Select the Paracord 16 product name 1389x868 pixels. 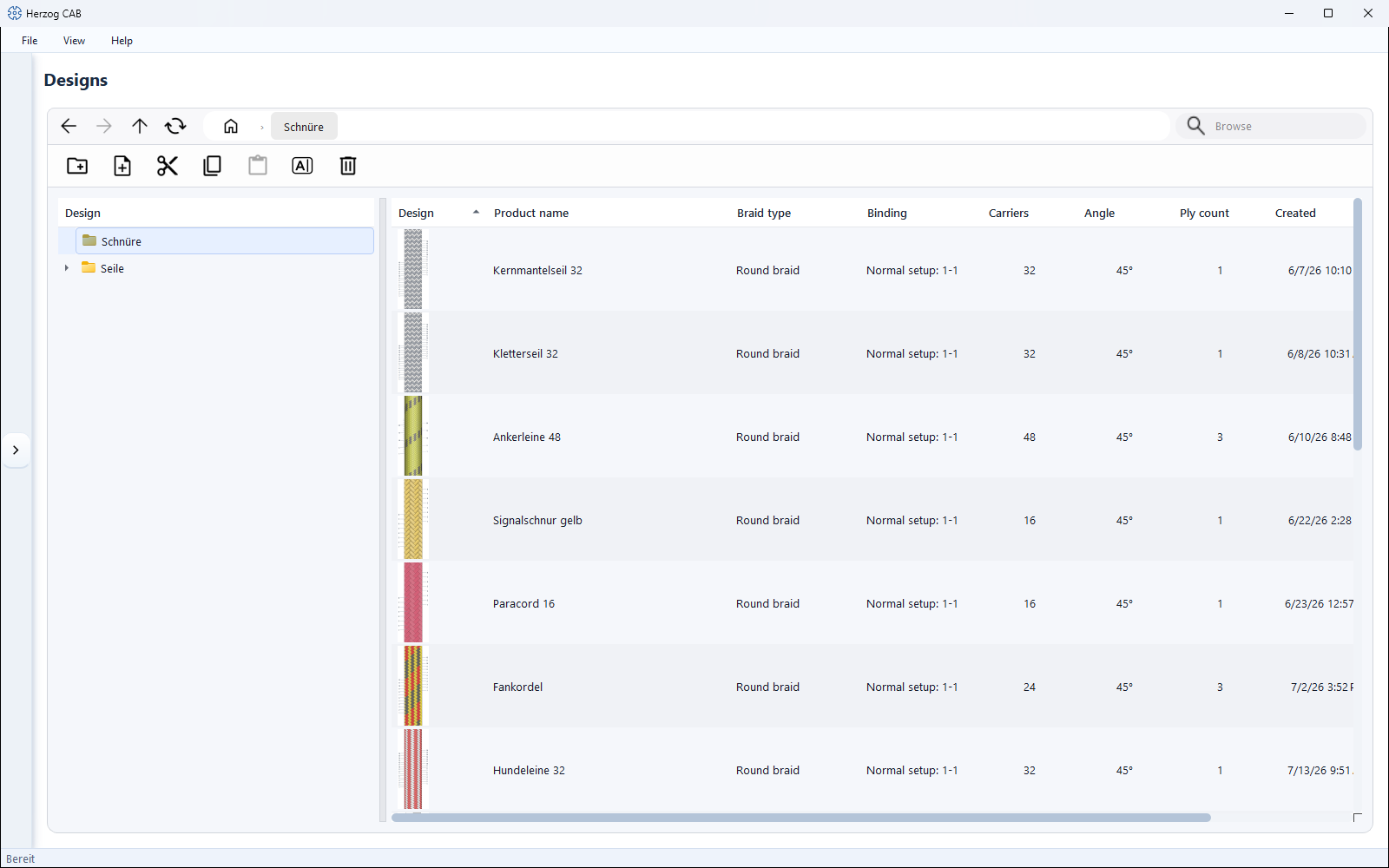(523, 603)
